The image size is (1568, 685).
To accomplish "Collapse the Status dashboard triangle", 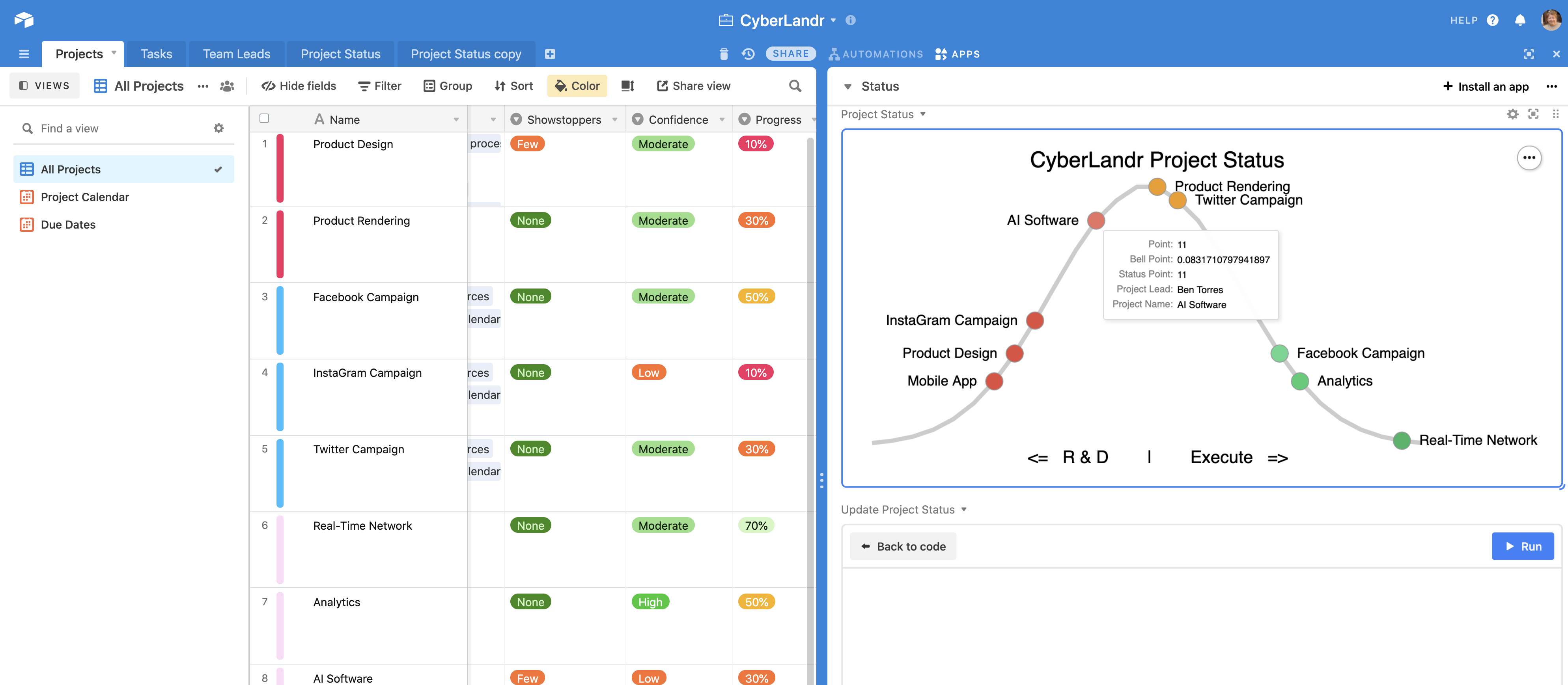I will click(x=847, y=87).
